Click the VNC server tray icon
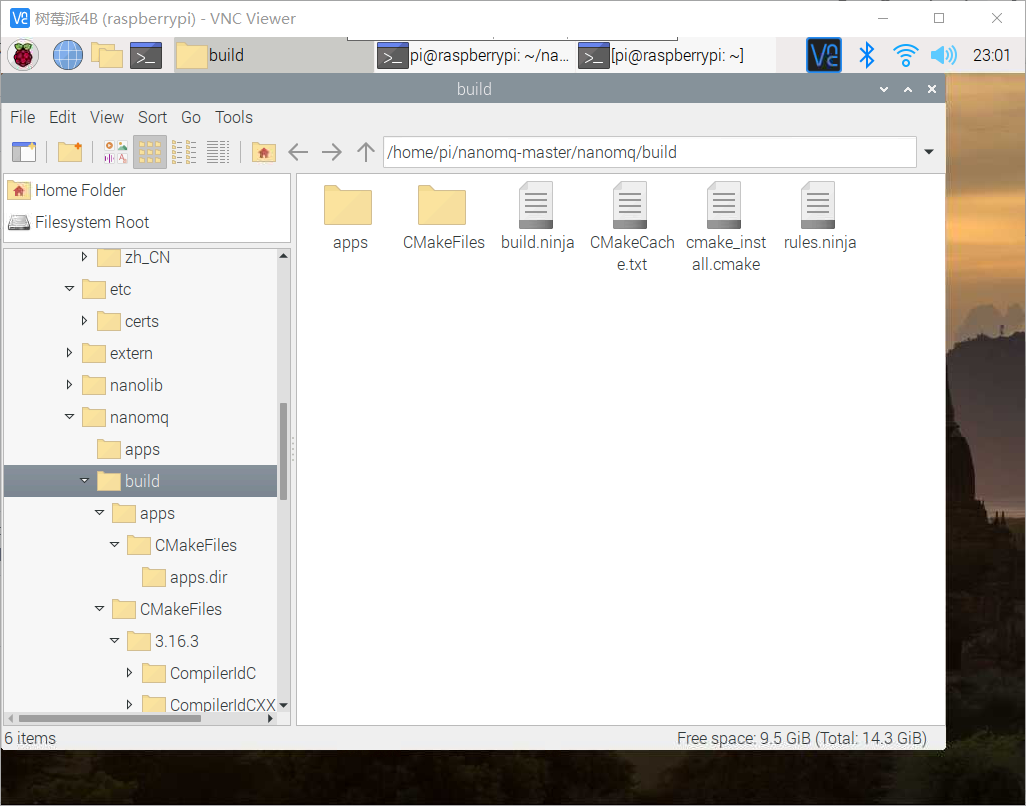Screen dimensions: 1026x806 824,55
